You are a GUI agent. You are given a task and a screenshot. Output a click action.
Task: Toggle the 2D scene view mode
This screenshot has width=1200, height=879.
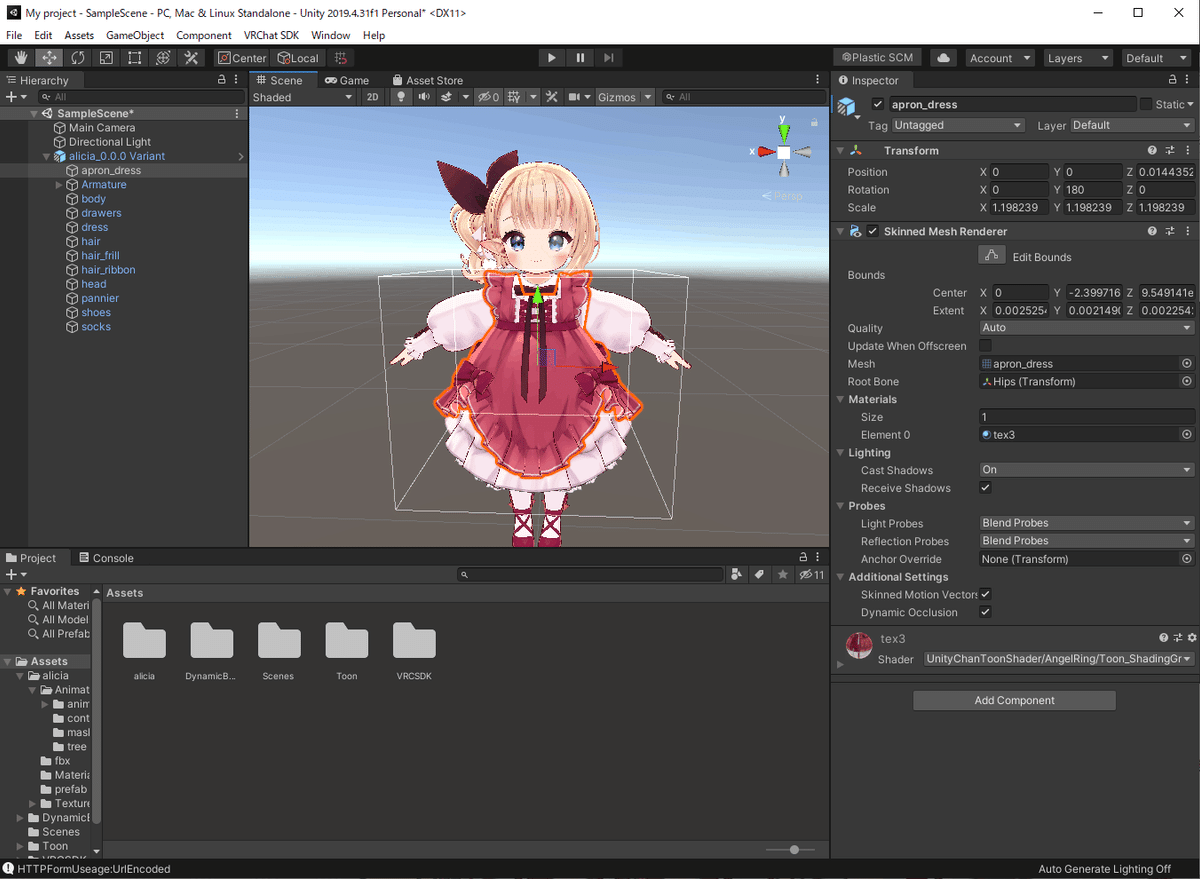372,97
